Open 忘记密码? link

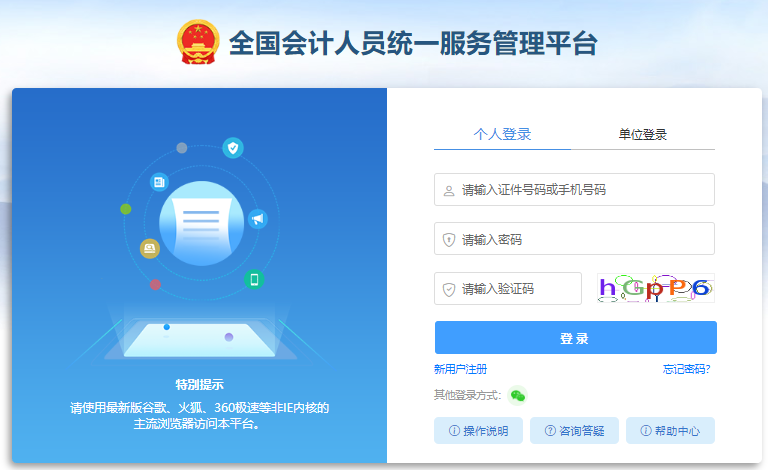[x=687, y=369]
